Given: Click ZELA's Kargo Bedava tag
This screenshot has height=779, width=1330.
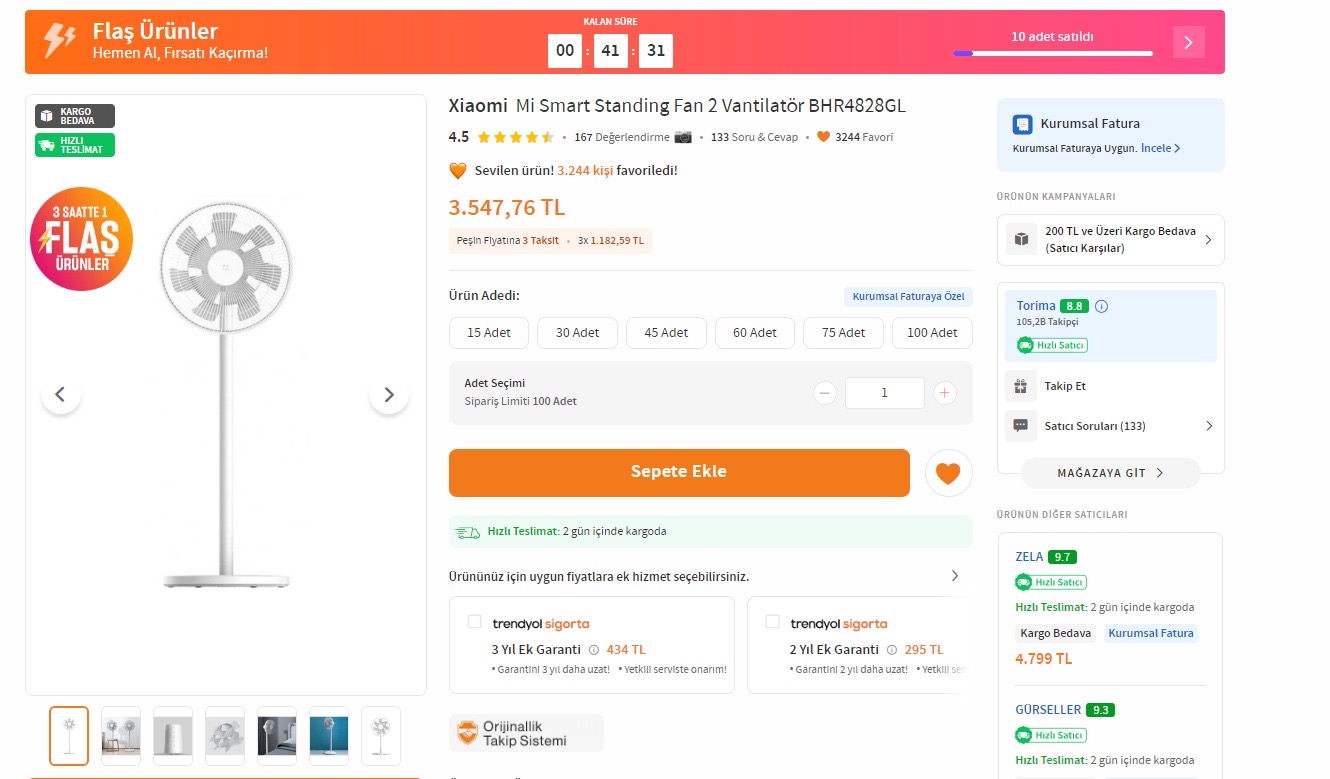Looking at the screenshot, I should [1056, 633].
